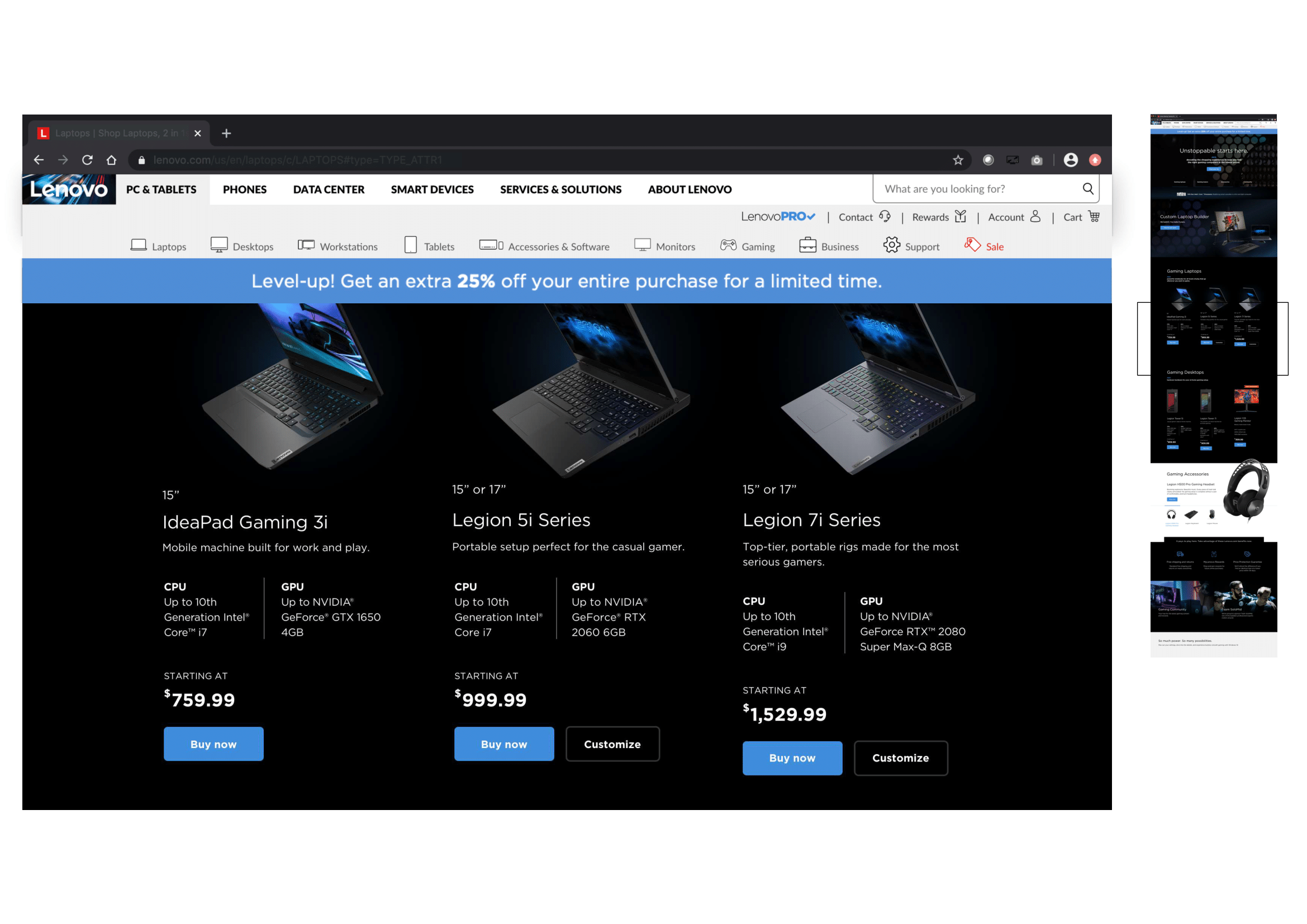Buy now the IdeaPad Gaming 3i
This screenshot has height=924, width=1307.
click(x=213, y=744)
